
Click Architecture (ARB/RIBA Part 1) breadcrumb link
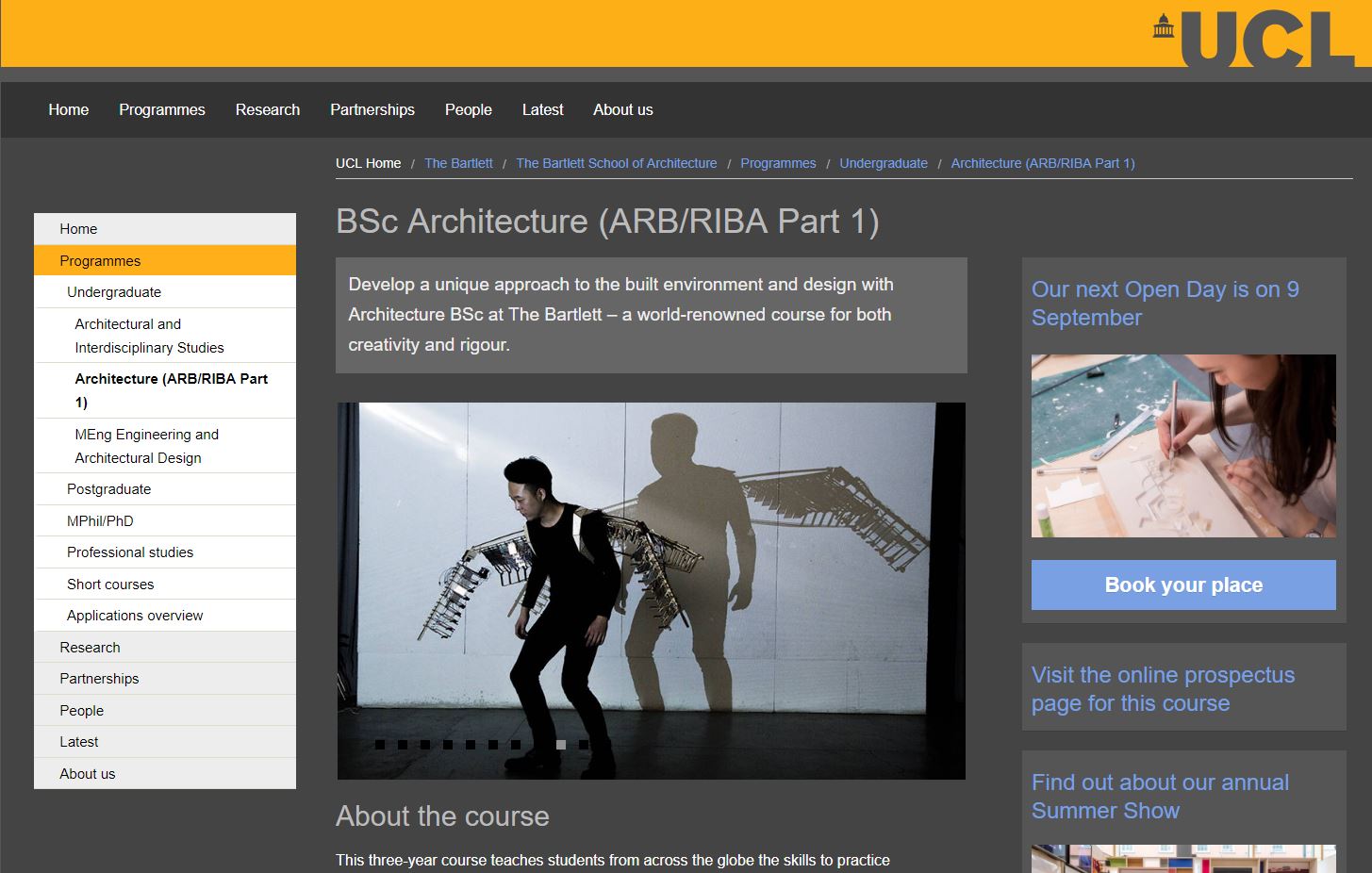click(1043, 163)
